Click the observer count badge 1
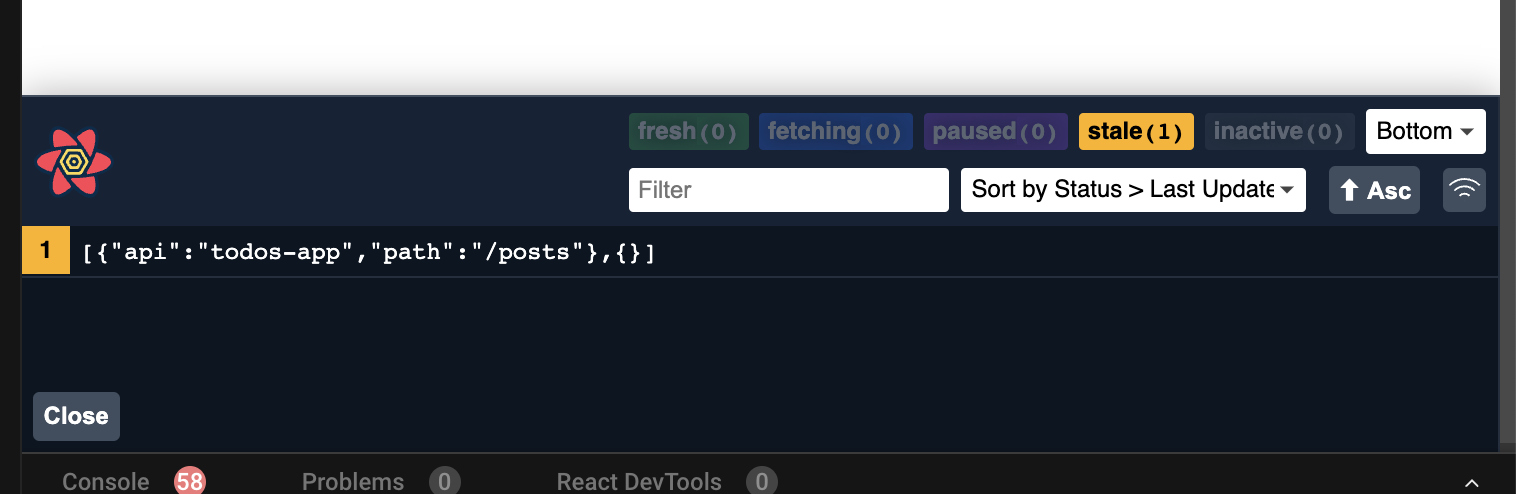1516x494 pixels. point(46,252)
